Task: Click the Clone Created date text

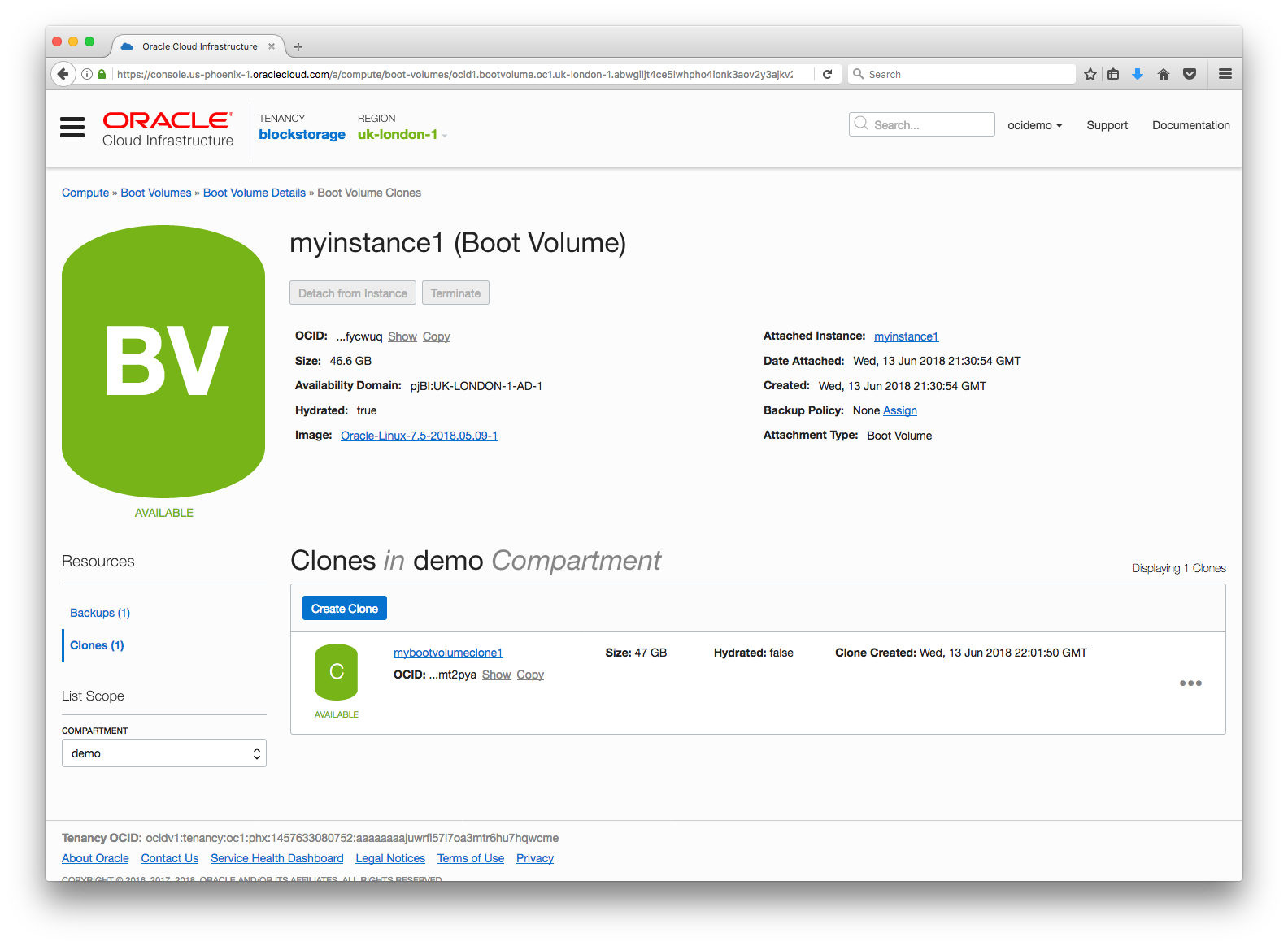Action: (1003, 653)
